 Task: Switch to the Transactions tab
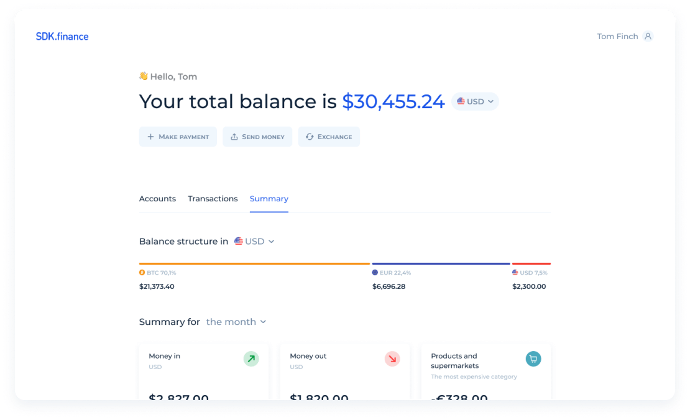pos(213,199)
